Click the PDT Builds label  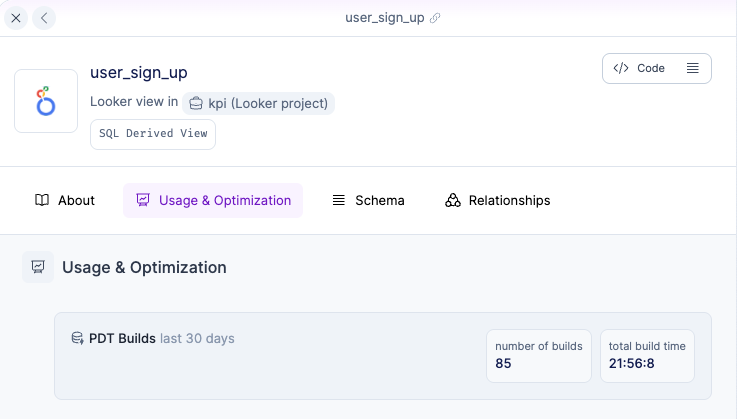point(123,339)
